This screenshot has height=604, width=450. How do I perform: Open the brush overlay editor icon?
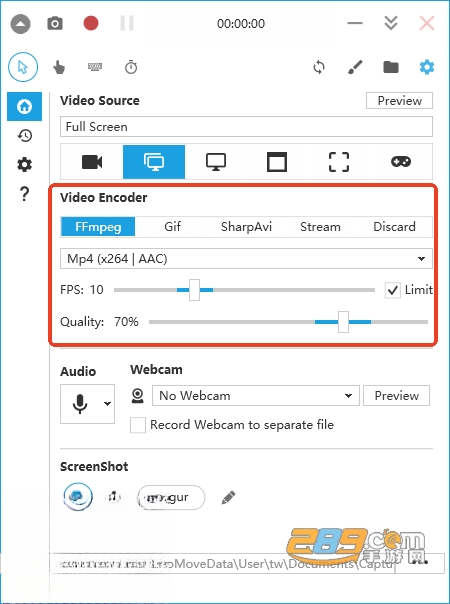tap(355, 67)
